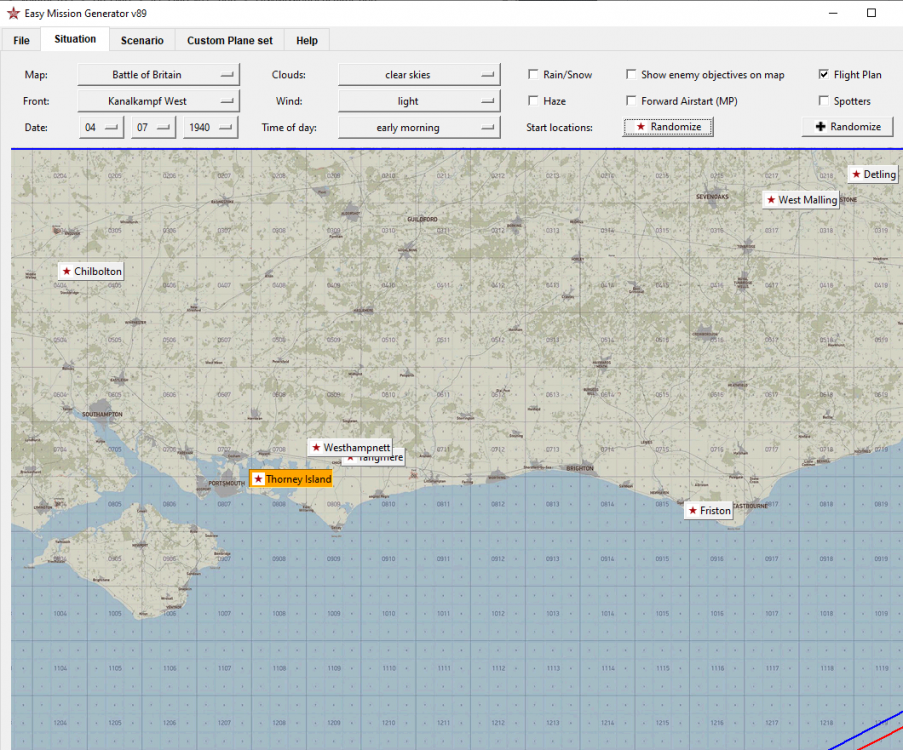The height and width of the screenshot is (750, 903).
Task: Click the app star icon in title bar
Action: click(x=13, y=13)
